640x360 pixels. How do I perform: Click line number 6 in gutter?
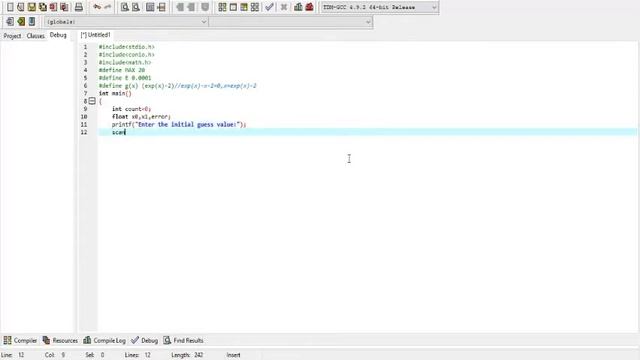pos(85,86)
